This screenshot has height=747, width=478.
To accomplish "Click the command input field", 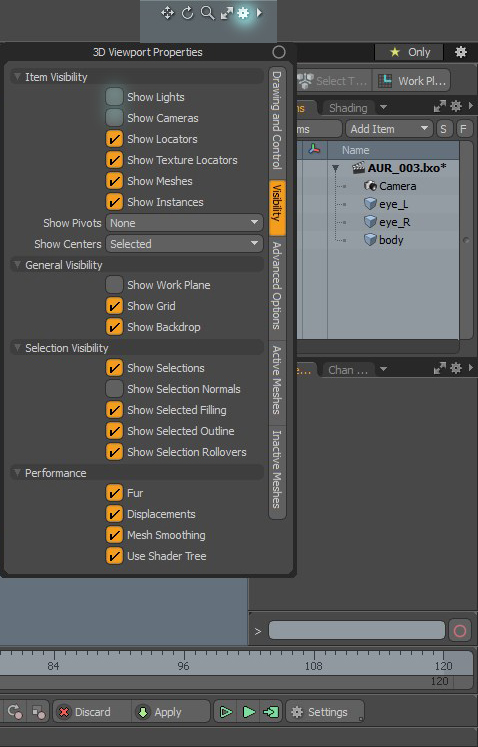I will (x=357, y=630).
